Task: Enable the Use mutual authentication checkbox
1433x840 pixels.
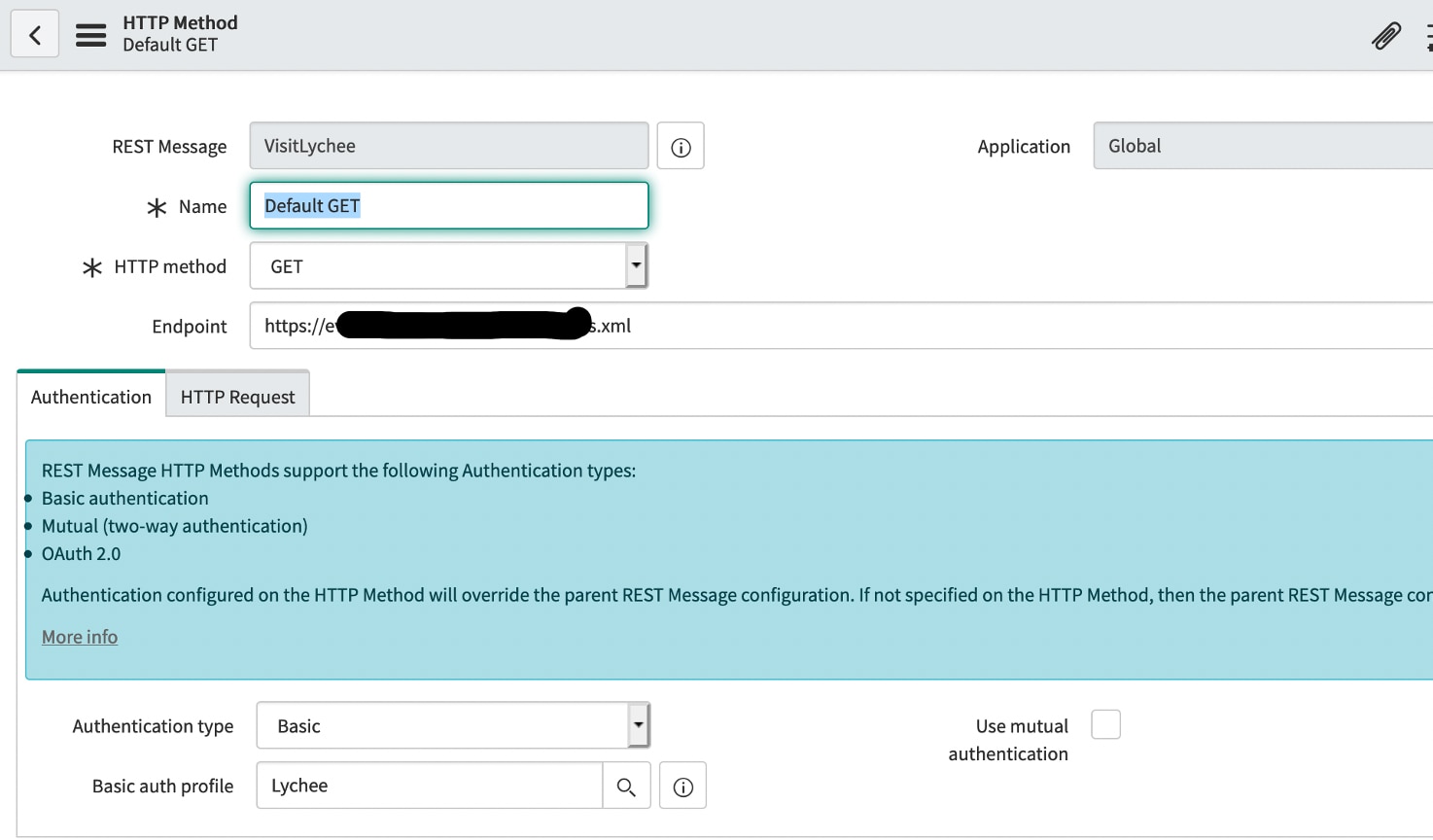Action: [x=1105, y=725]
